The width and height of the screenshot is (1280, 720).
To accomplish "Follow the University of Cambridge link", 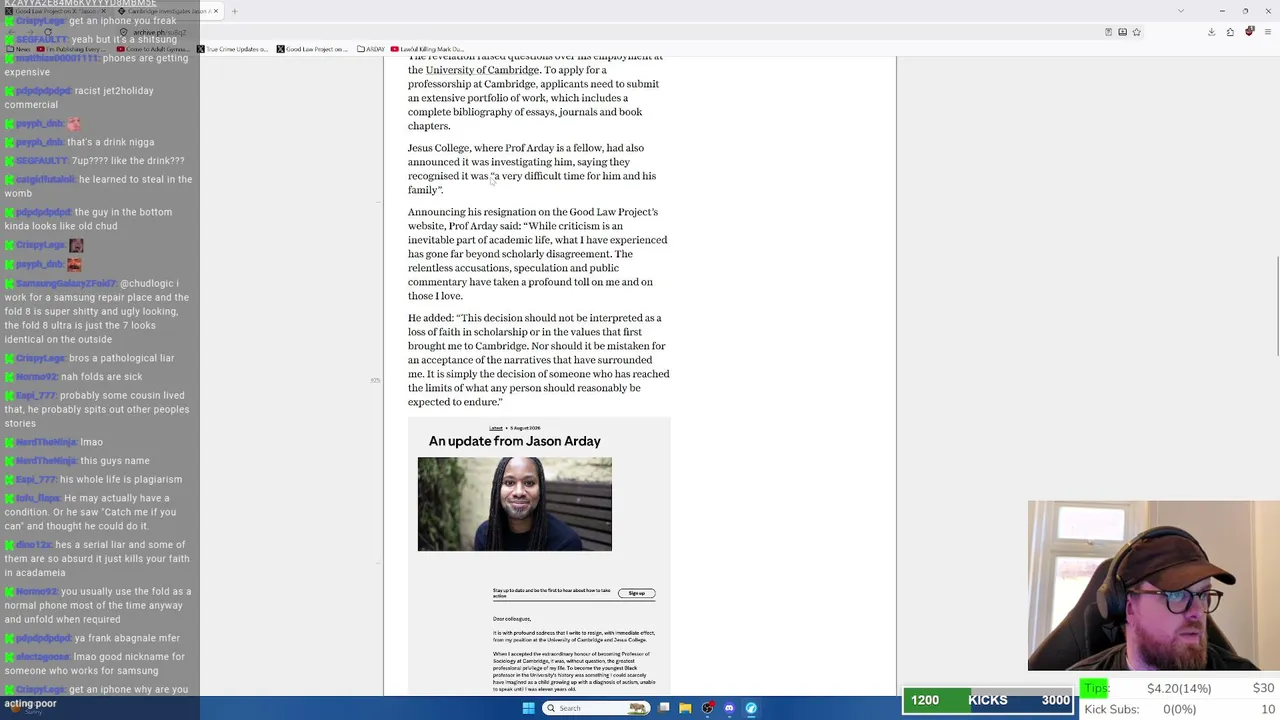I will coord(482,70).
